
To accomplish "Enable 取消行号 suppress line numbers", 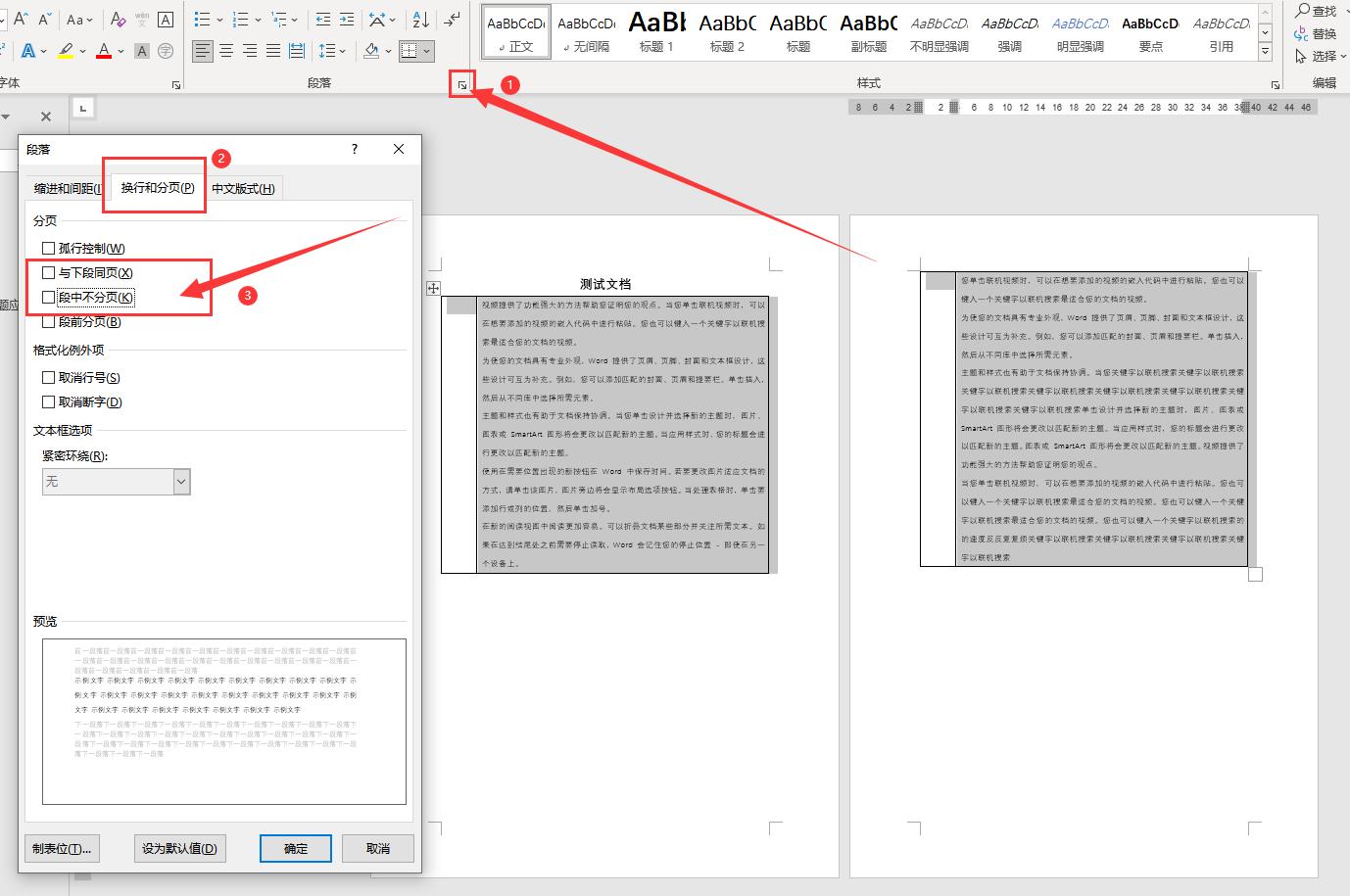I will click(x=80, y=378).
